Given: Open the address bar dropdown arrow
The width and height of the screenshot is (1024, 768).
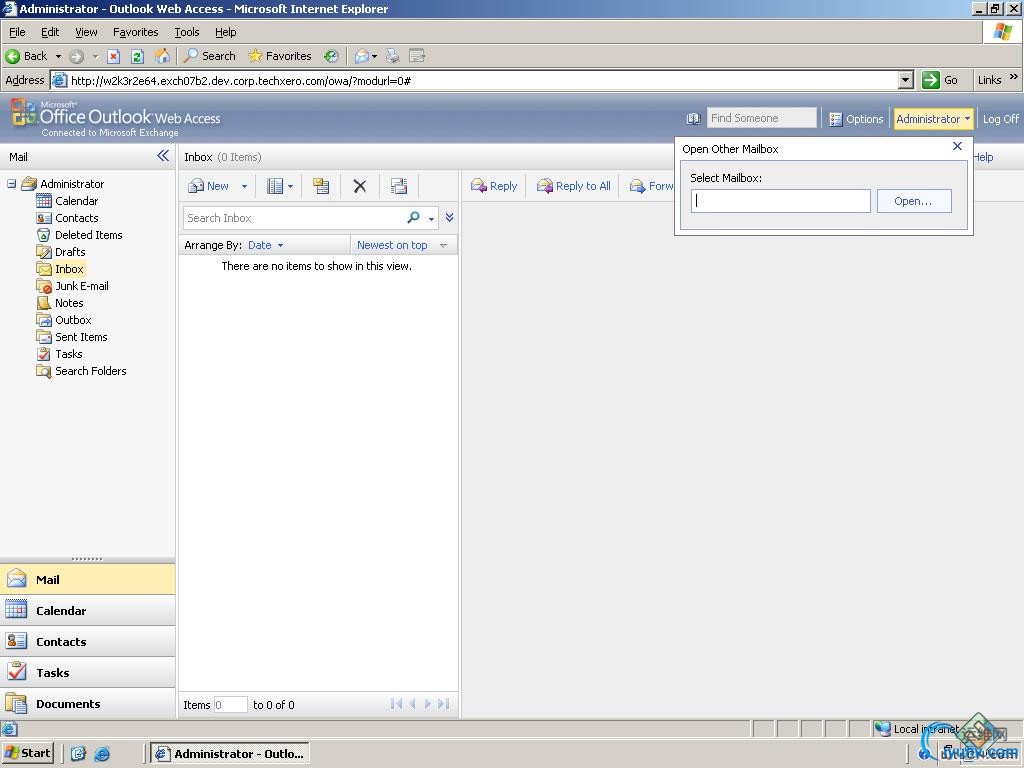Looking at the screenshot, I should coord(905,80).
